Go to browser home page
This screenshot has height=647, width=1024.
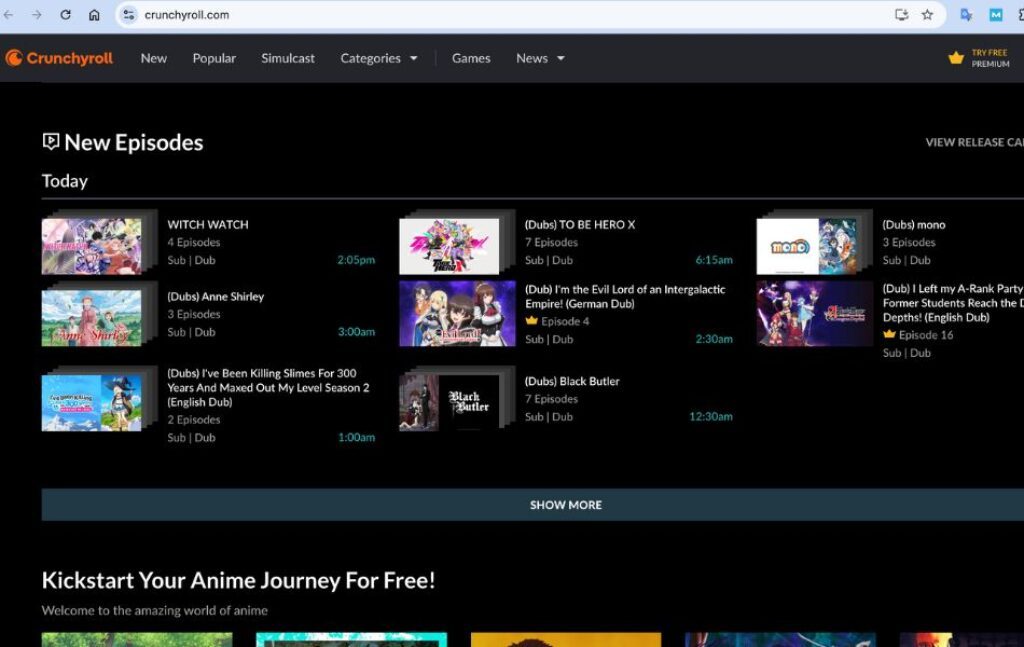[x=94, y=15]
